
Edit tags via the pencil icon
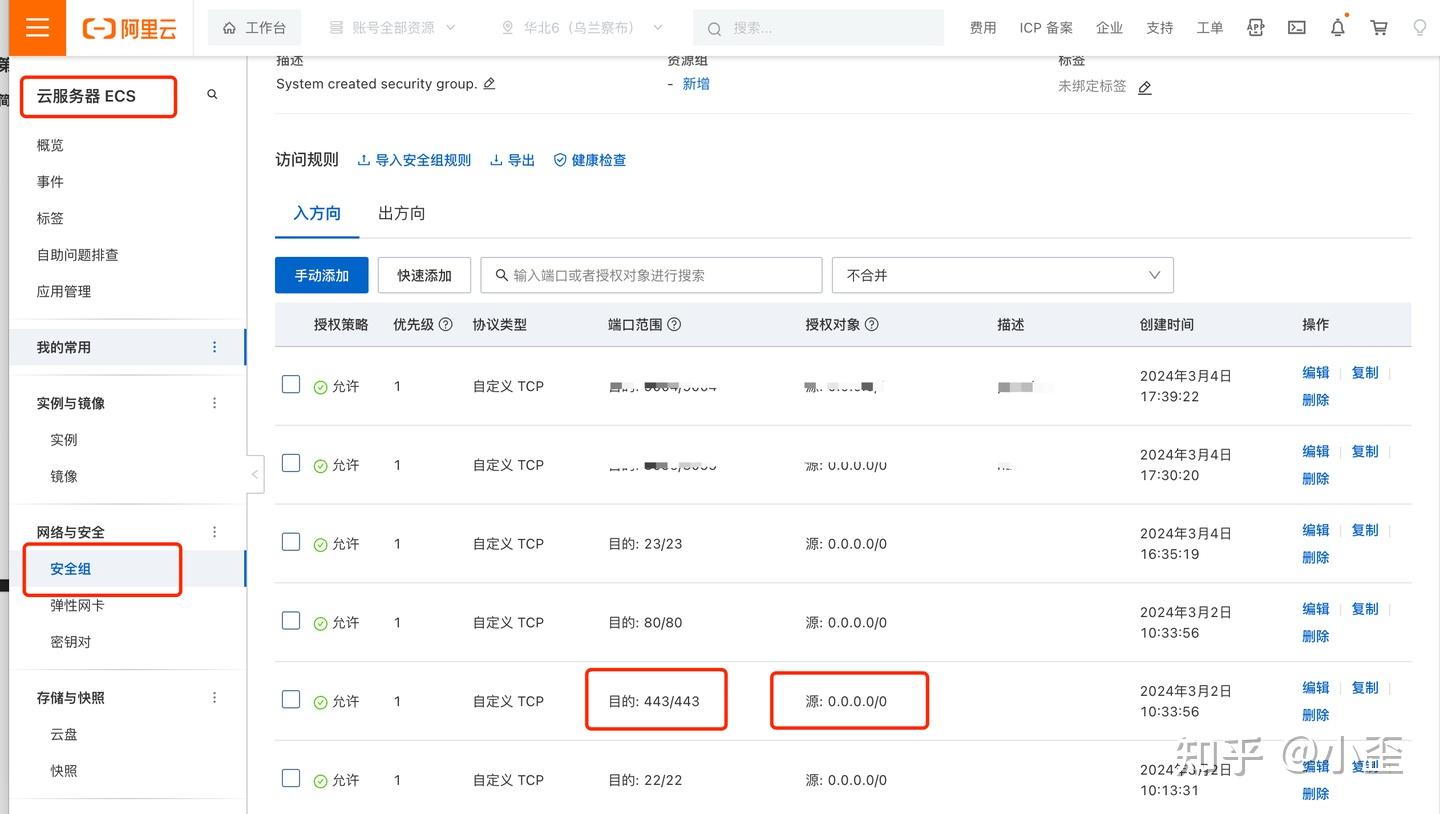click(1145, 88)
